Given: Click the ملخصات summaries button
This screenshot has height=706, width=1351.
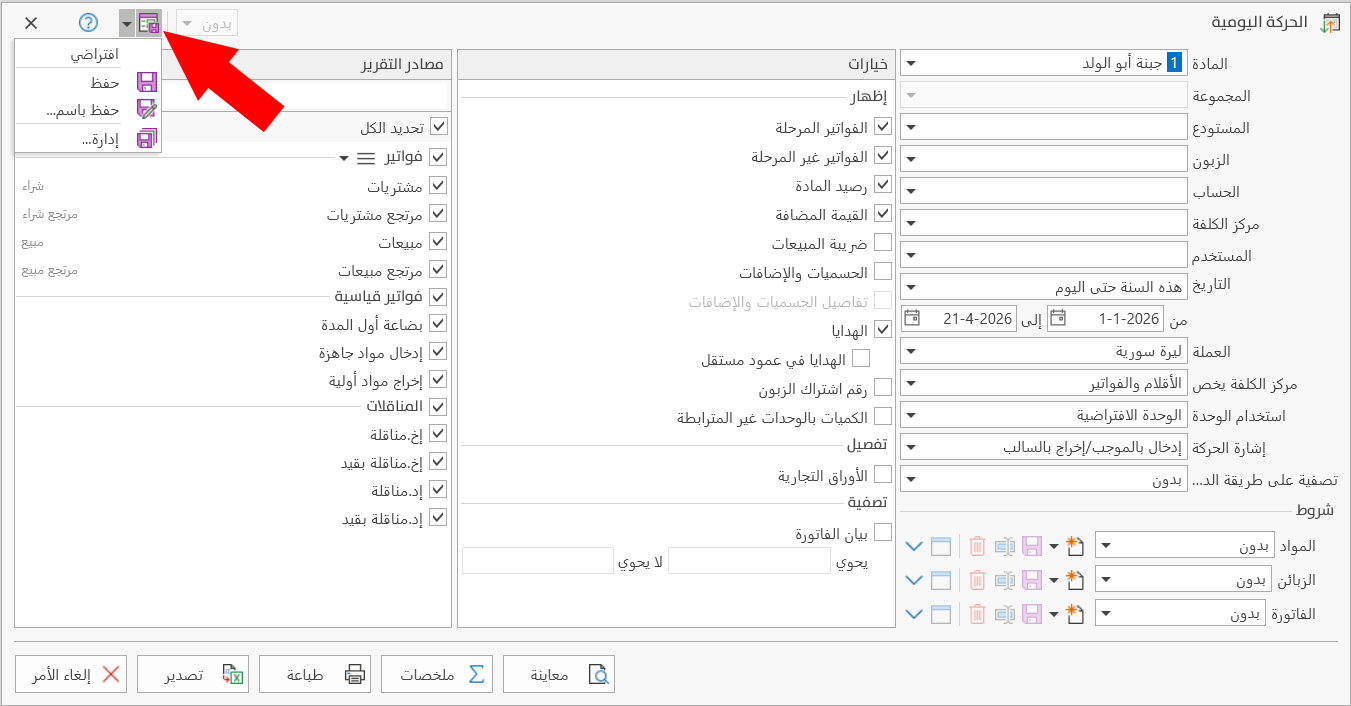Looking at the screenshot, I should (x=437, y=674).
